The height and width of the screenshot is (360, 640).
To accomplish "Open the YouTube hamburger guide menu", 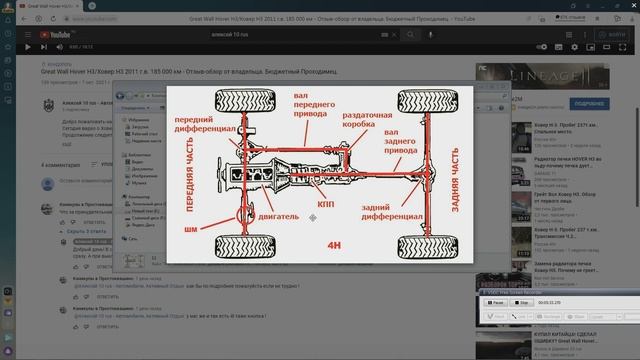I will (28, 35).
